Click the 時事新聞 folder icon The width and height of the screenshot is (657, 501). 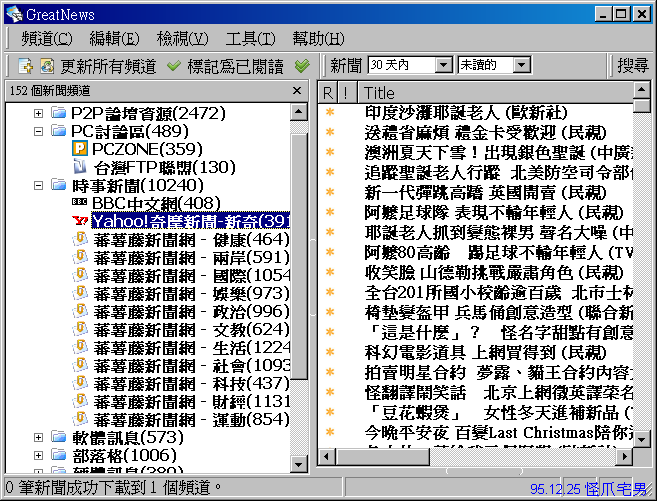coord(59,184)
